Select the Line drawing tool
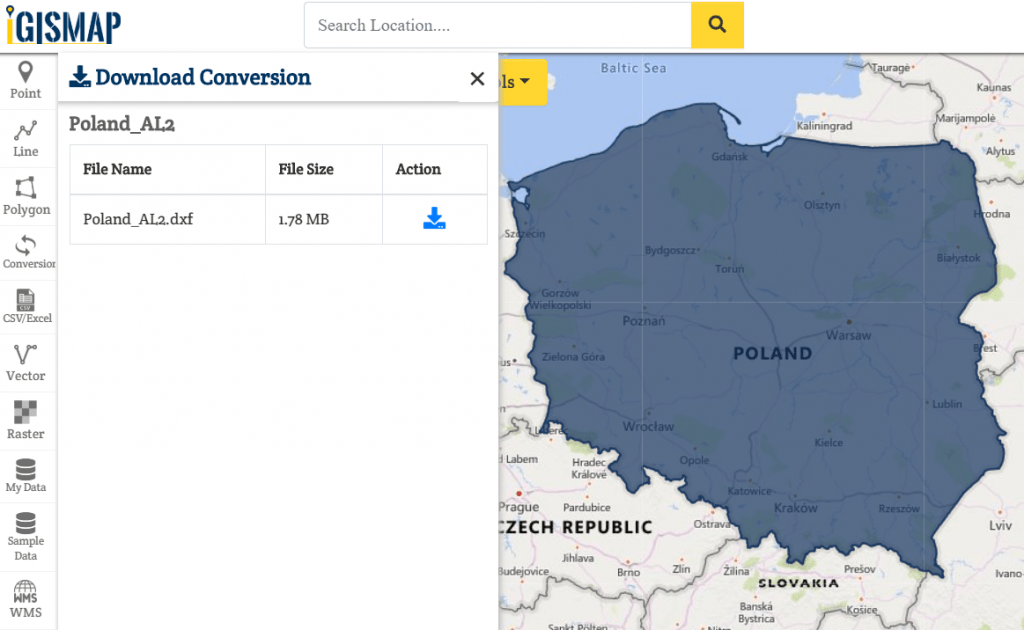The width and height of the screenshot is (1024, 630). coord(25,139)
